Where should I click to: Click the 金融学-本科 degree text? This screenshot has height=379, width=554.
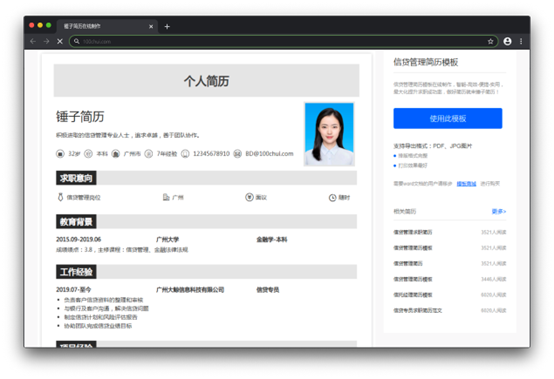[272, 239]
